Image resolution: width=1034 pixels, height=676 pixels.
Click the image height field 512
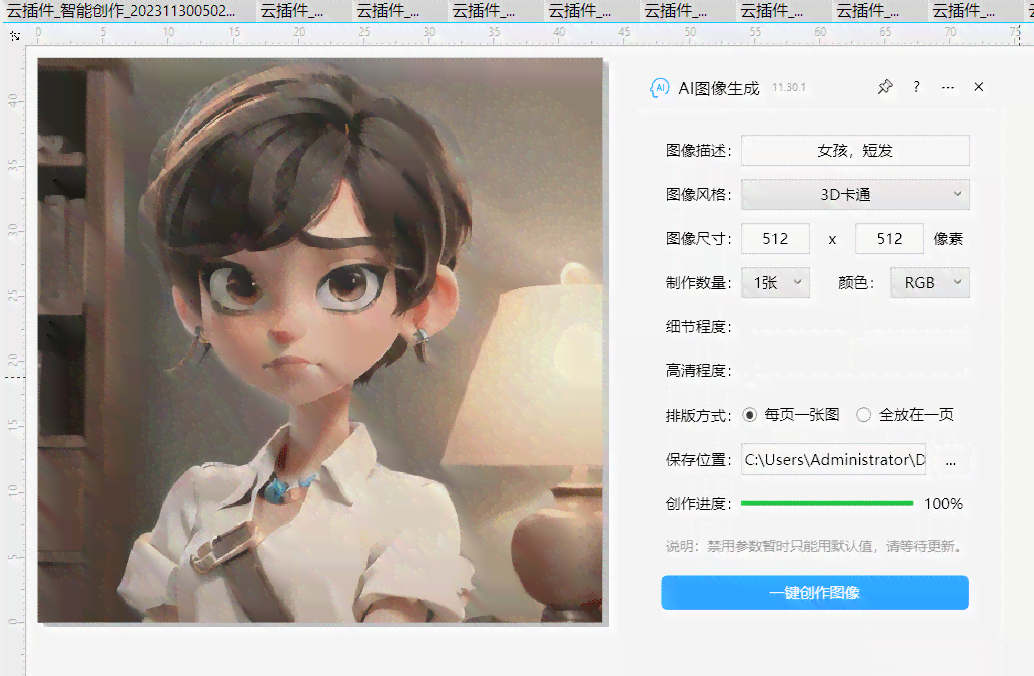click(x=889, y=239)
